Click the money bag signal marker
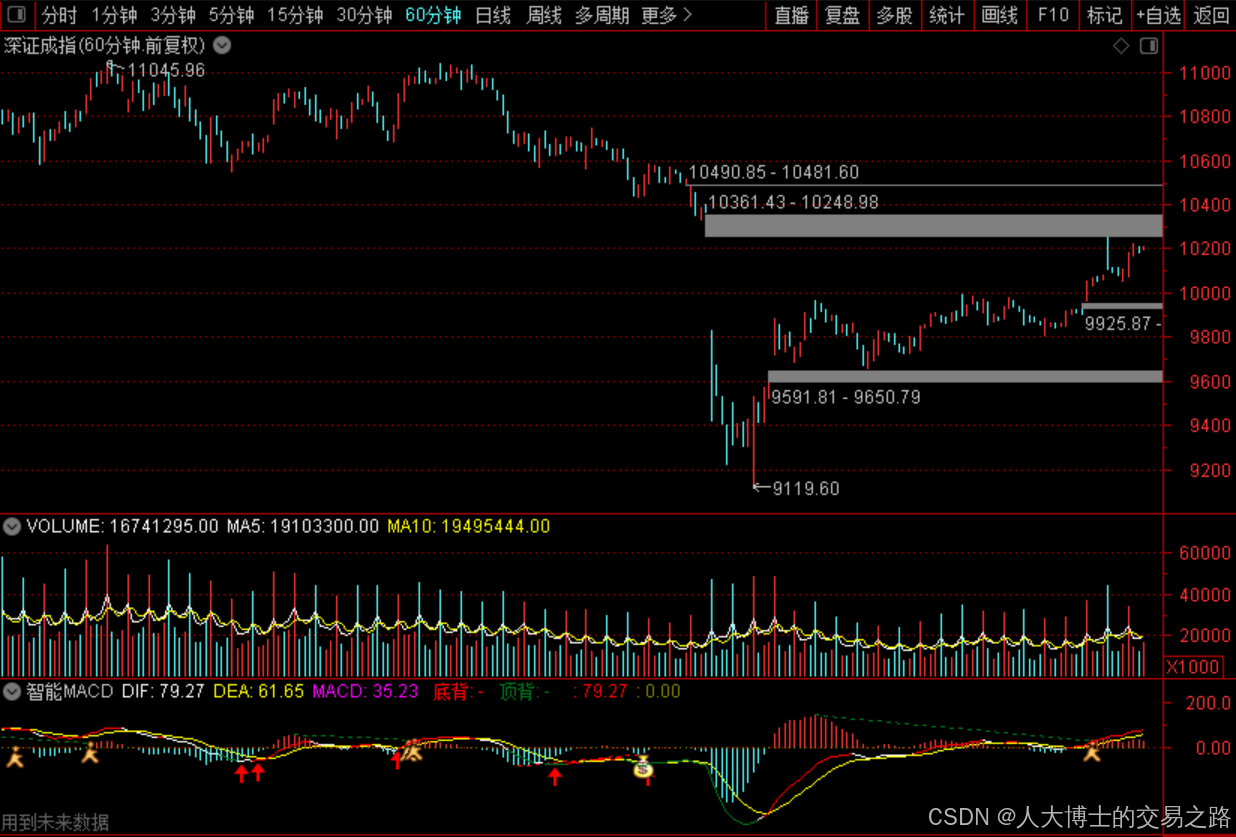 pyautogui.click(x=644, y=768)
